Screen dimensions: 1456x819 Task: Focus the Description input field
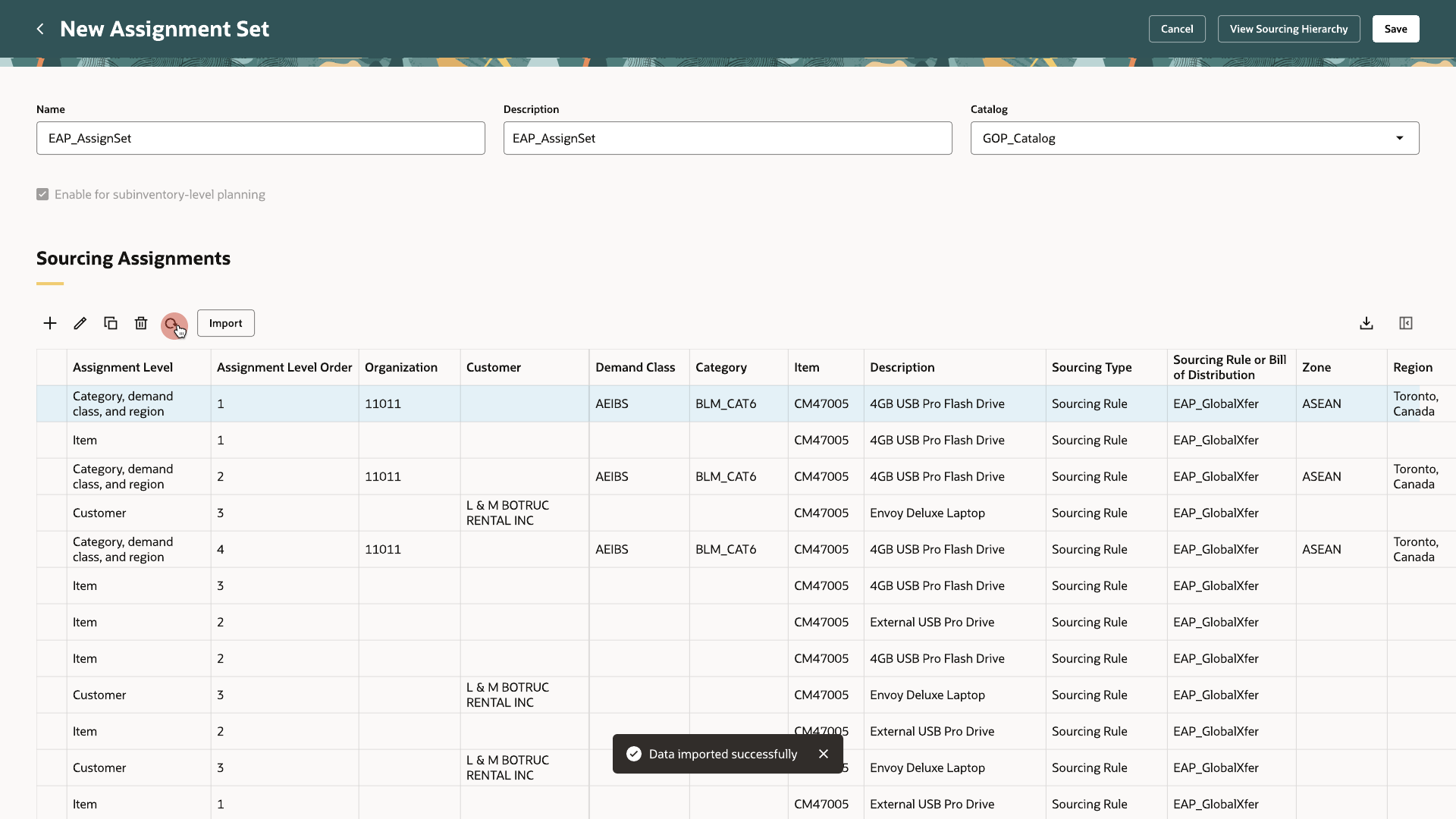point(728,138)
